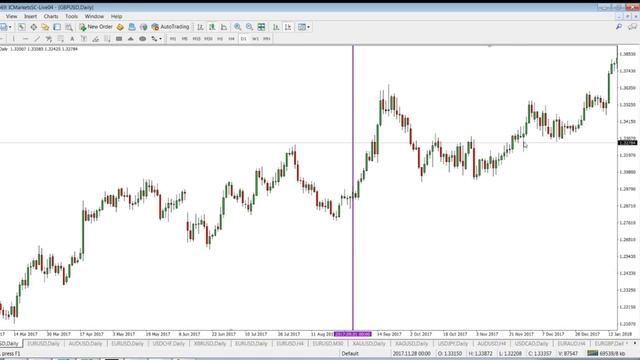Switch timeframe to H1
The height and width of the screenshot is (360, 640).
coord(220,39)
